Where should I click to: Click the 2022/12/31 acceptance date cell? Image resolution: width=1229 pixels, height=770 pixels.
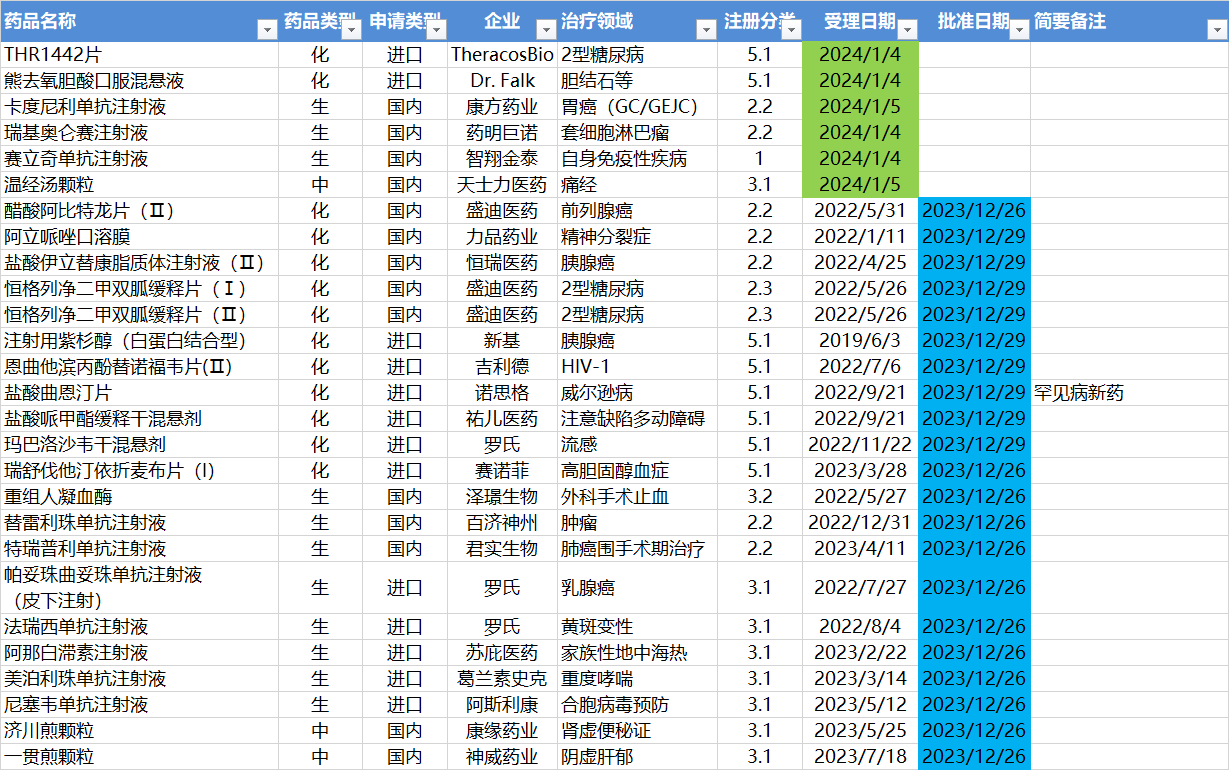(x=860, y=523)
